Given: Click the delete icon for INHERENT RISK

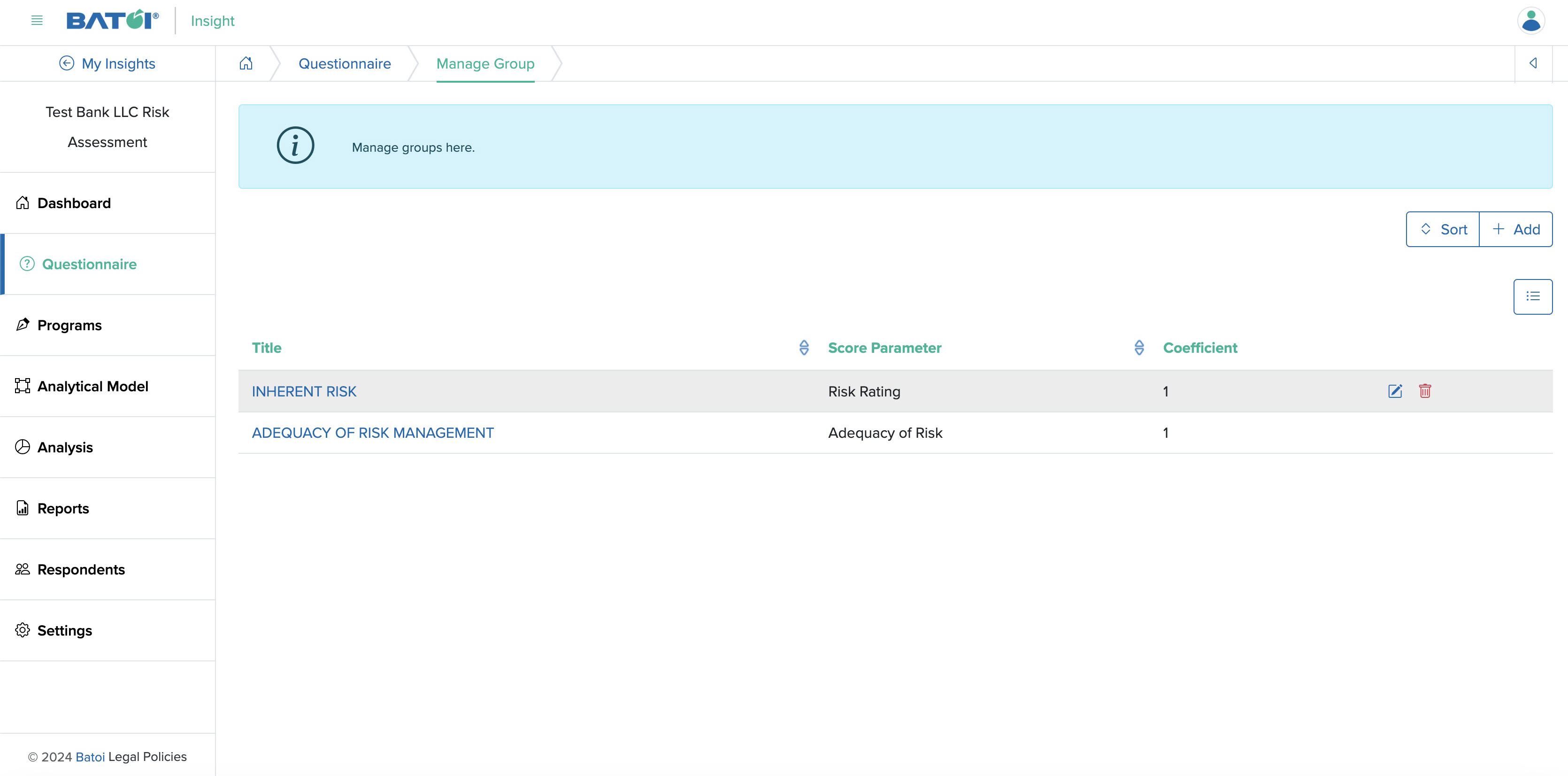Looking at the screenshot, I should [x=1425, y=391].
